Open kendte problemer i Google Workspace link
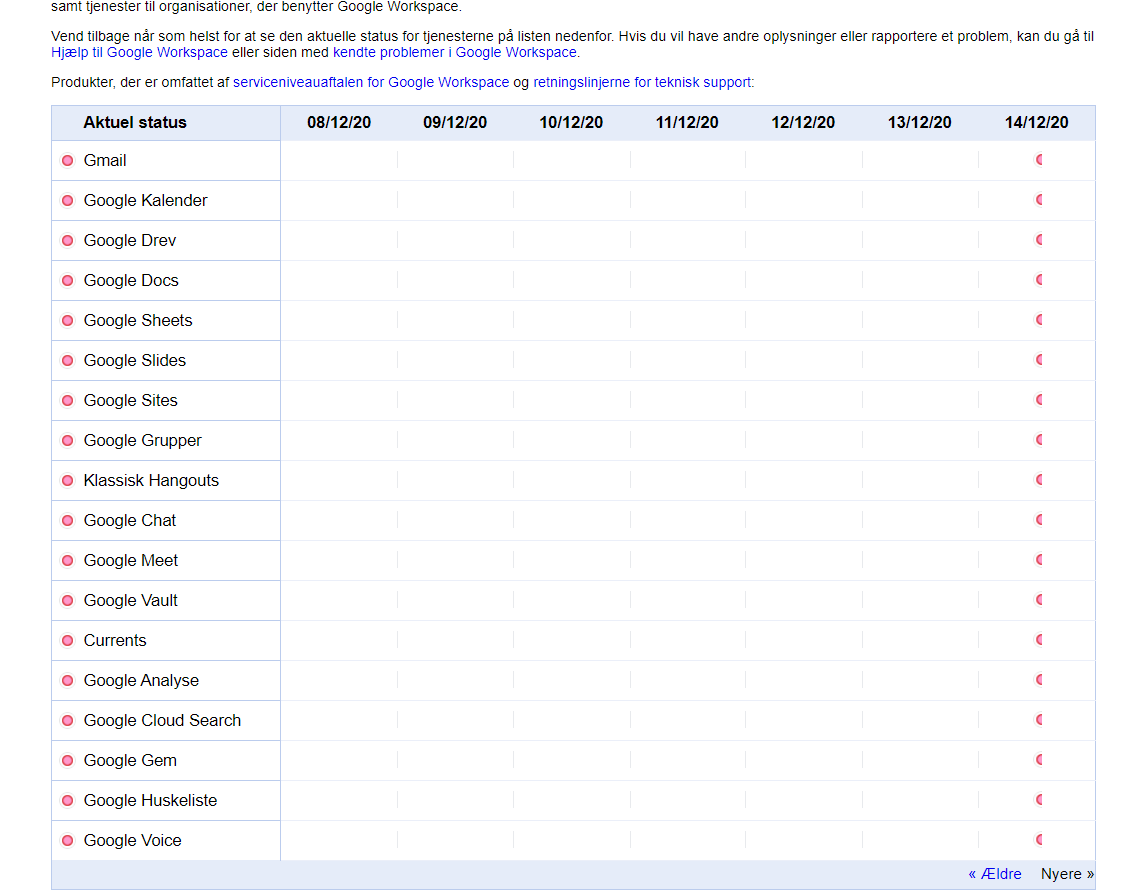The image size is (1131, 891). [454, 53]
